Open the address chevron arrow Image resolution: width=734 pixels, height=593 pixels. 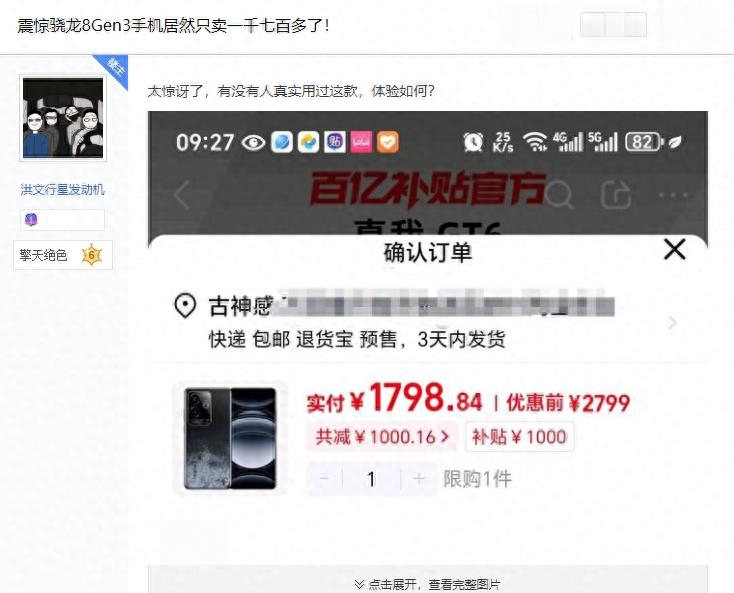pyautogui.click(x=672, y=322)
